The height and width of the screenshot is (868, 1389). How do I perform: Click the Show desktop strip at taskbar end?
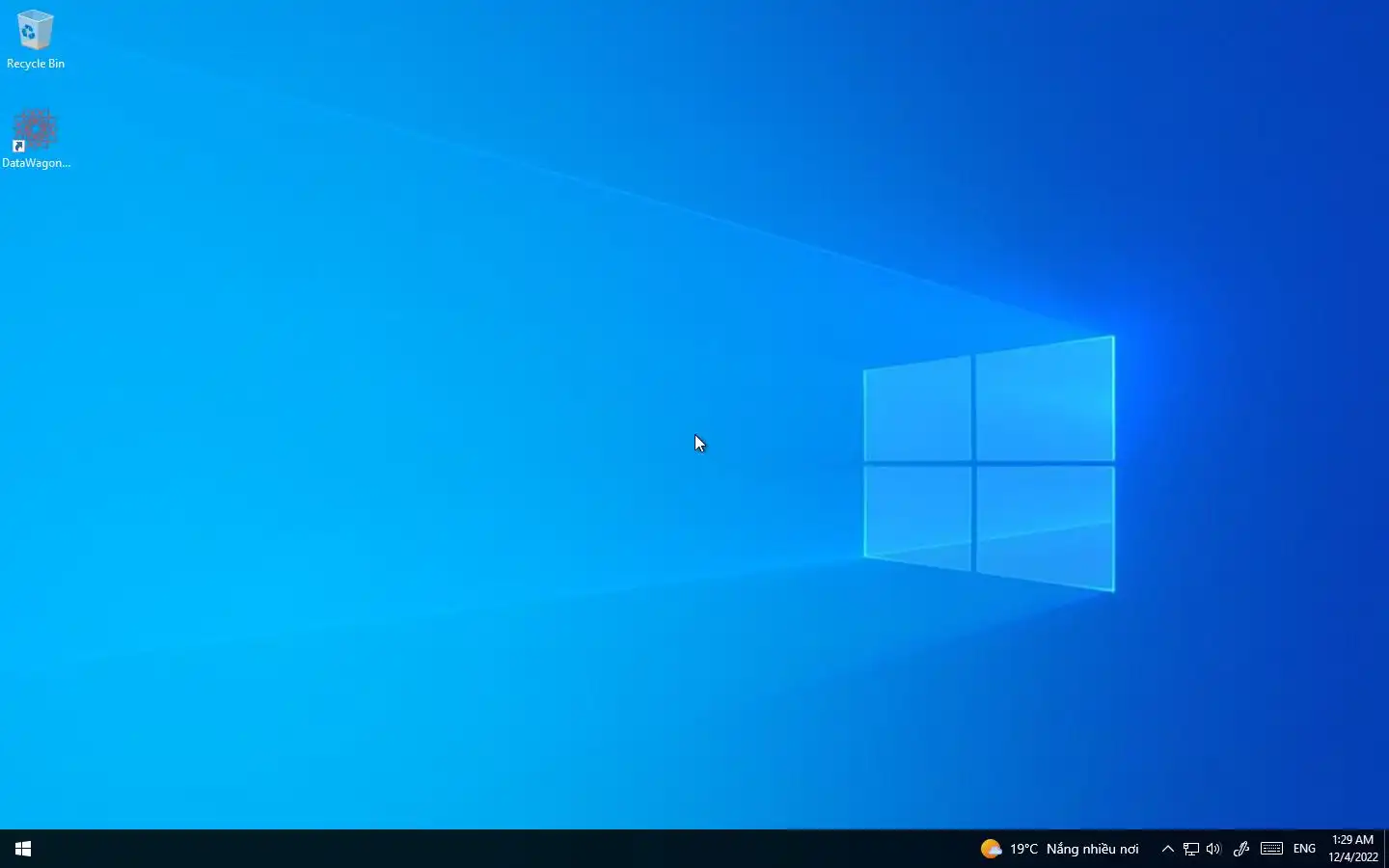[x=1386, y=849]
